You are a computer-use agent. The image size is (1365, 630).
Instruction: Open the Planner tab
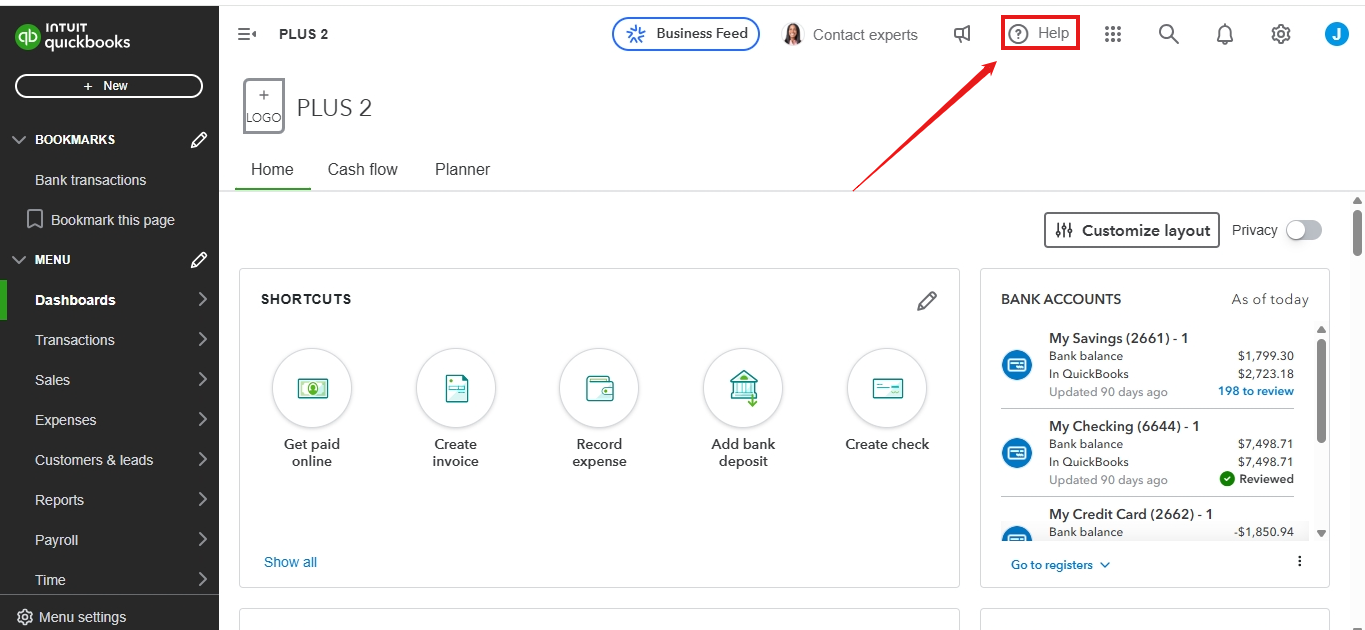[462, 170]
